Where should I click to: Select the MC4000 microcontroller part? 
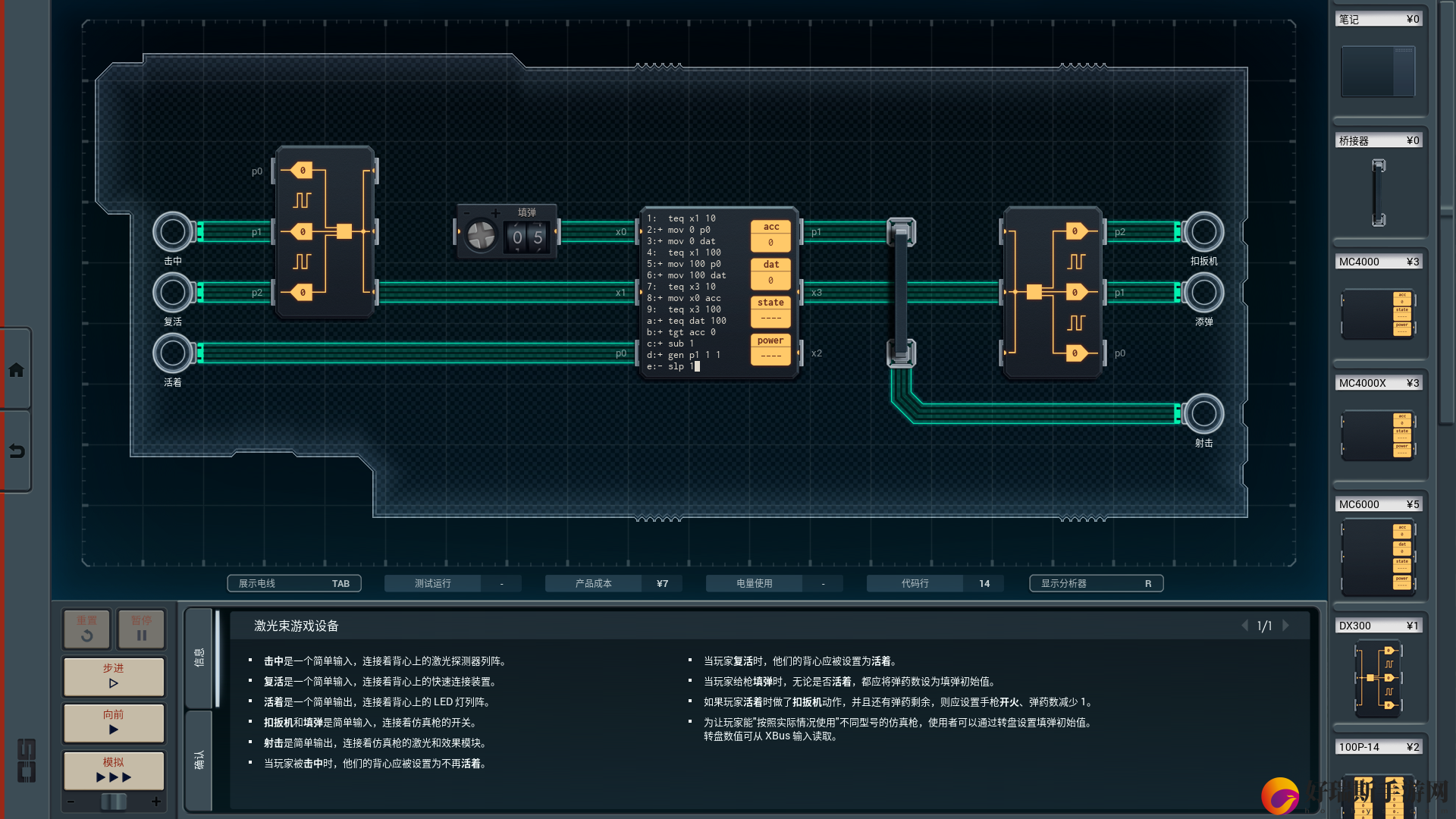point(1378,314)
